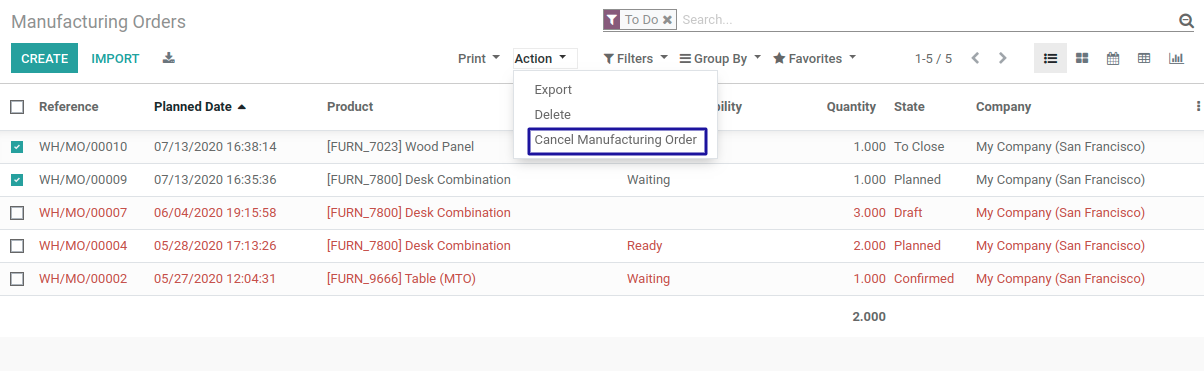Uncheck order WH/MO/00010 checkbox
Image resolution: width=1204 pixels, height=371 pixels.
tap(17, 147)
